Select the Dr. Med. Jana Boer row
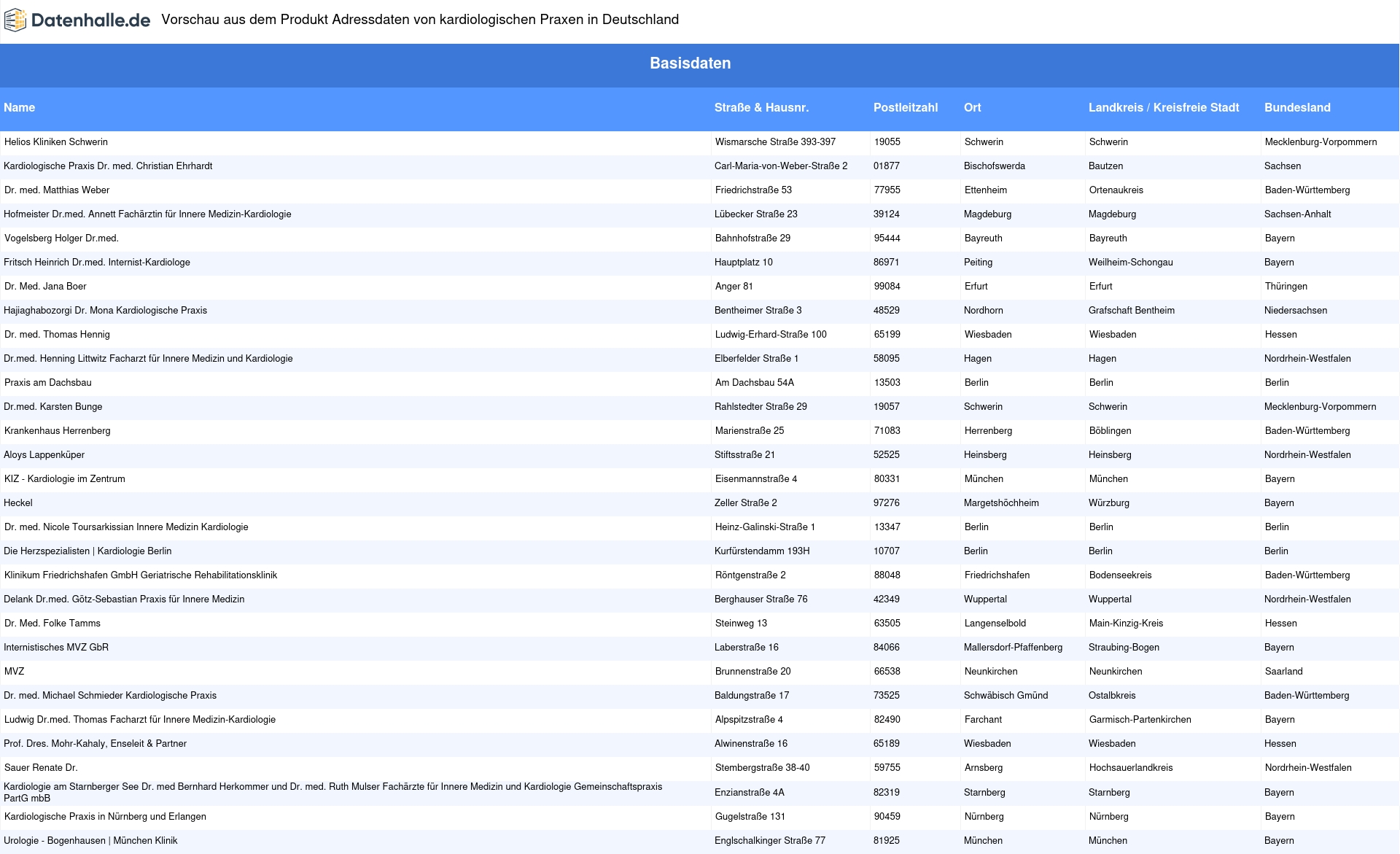This screenshot has height=854, width=1400. [x=45, y=287]
